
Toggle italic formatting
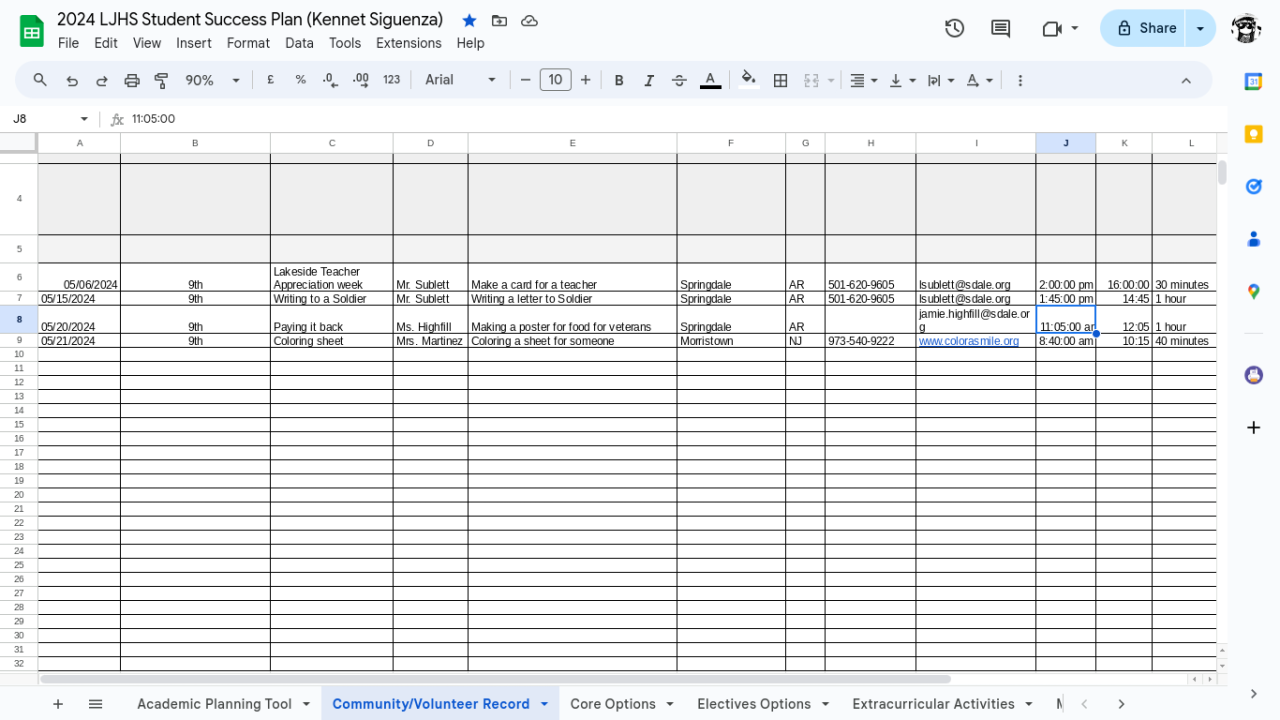649,80
